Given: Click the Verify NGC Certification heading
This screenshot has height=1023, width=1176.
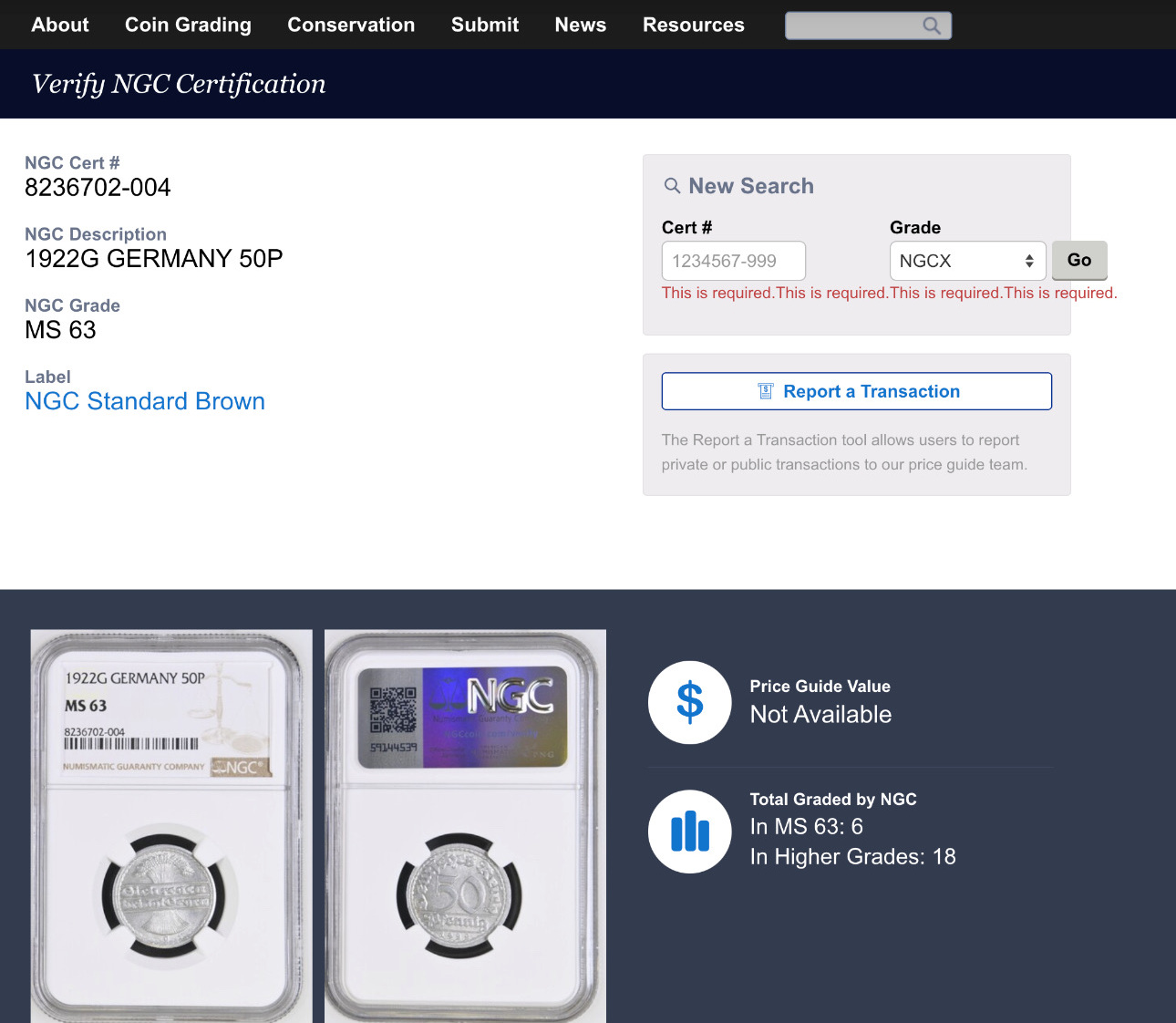Looking at the screenshot, I should [179, 84].
